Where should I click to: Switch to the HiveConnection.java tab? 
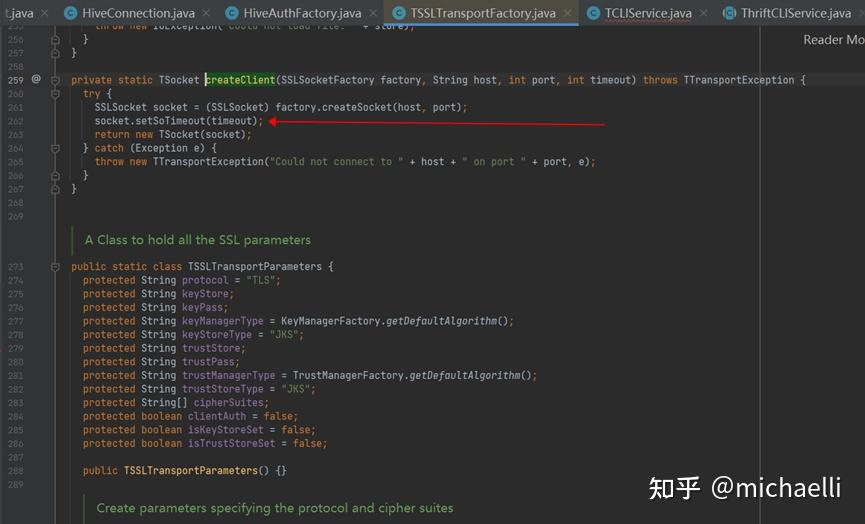[138, 13]
